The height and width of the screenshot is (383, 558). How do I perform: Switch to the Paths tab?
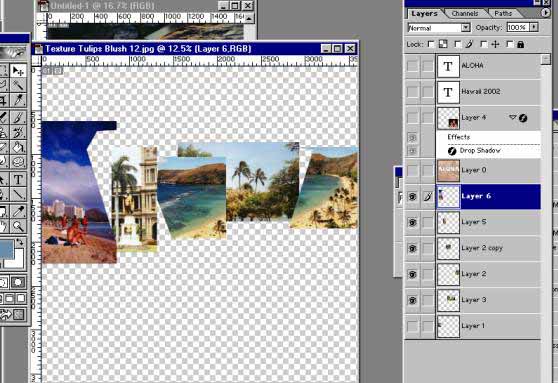tap(503, 14)
